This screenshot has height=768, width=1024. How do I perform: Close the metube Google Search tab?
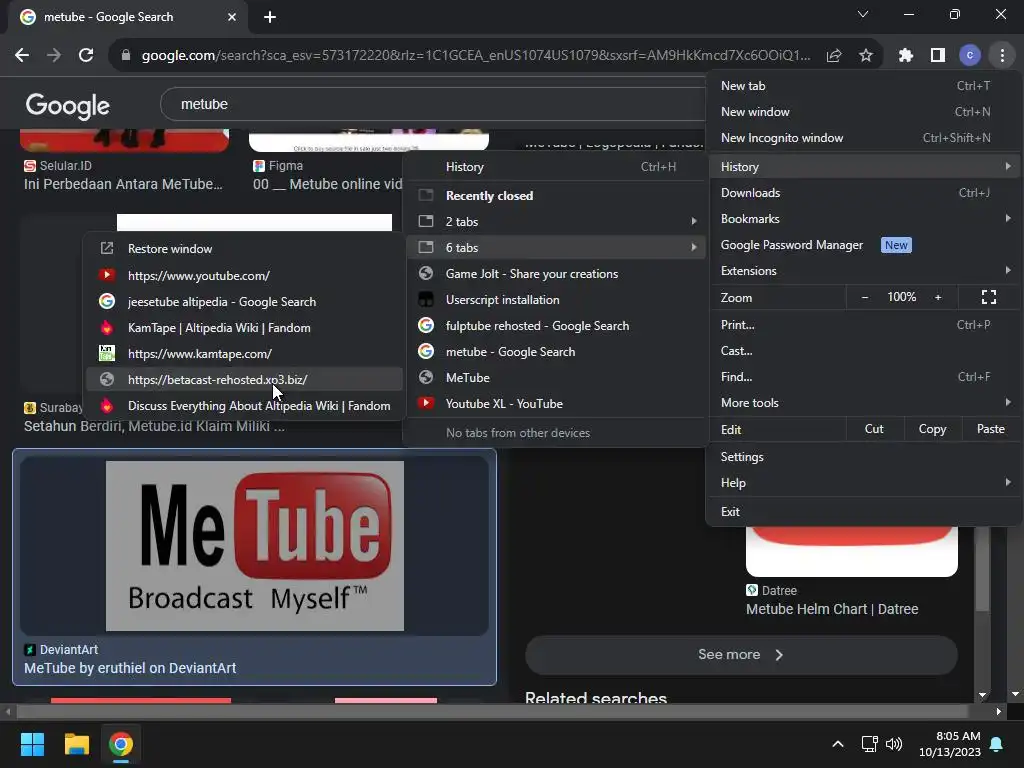click(x=232, y=17)
